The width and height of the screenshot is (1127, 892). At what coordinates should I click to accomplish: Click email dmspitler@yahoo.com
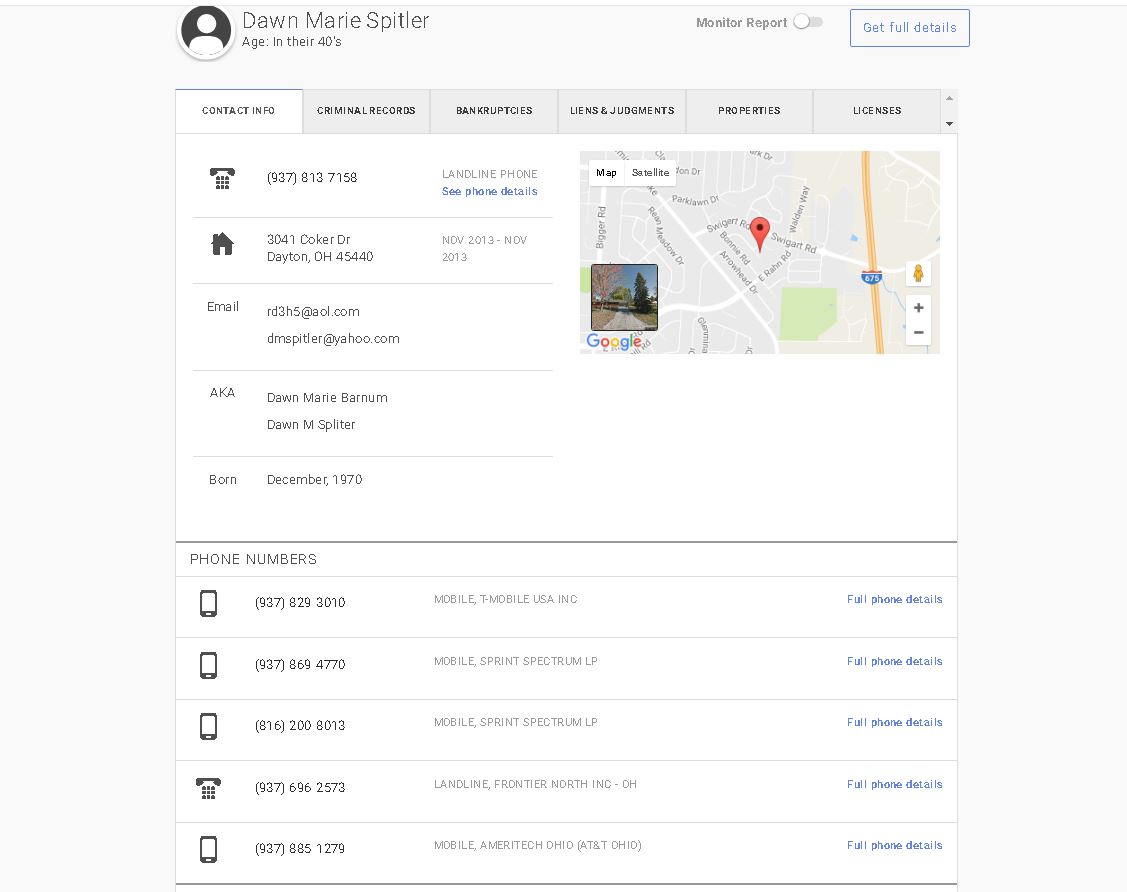click(x=333, y=339)
